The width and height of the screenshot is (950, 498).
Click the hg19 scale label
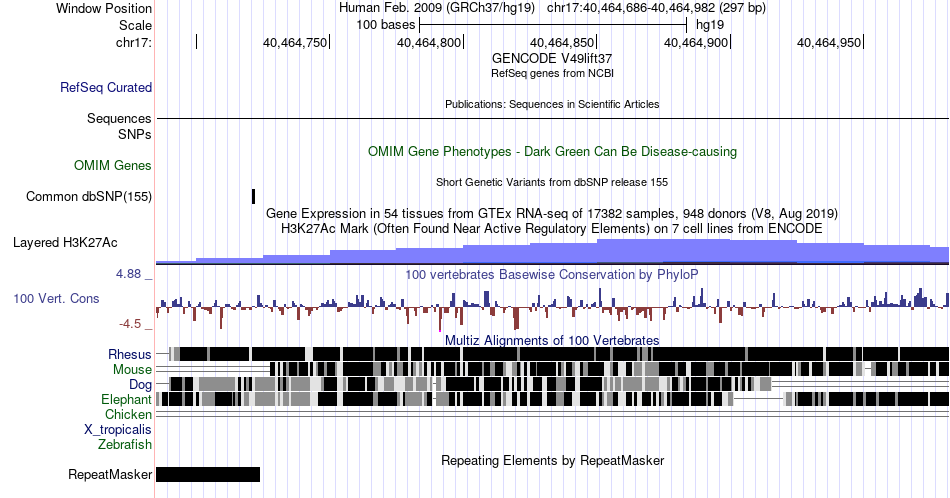(x=710, y=25)
